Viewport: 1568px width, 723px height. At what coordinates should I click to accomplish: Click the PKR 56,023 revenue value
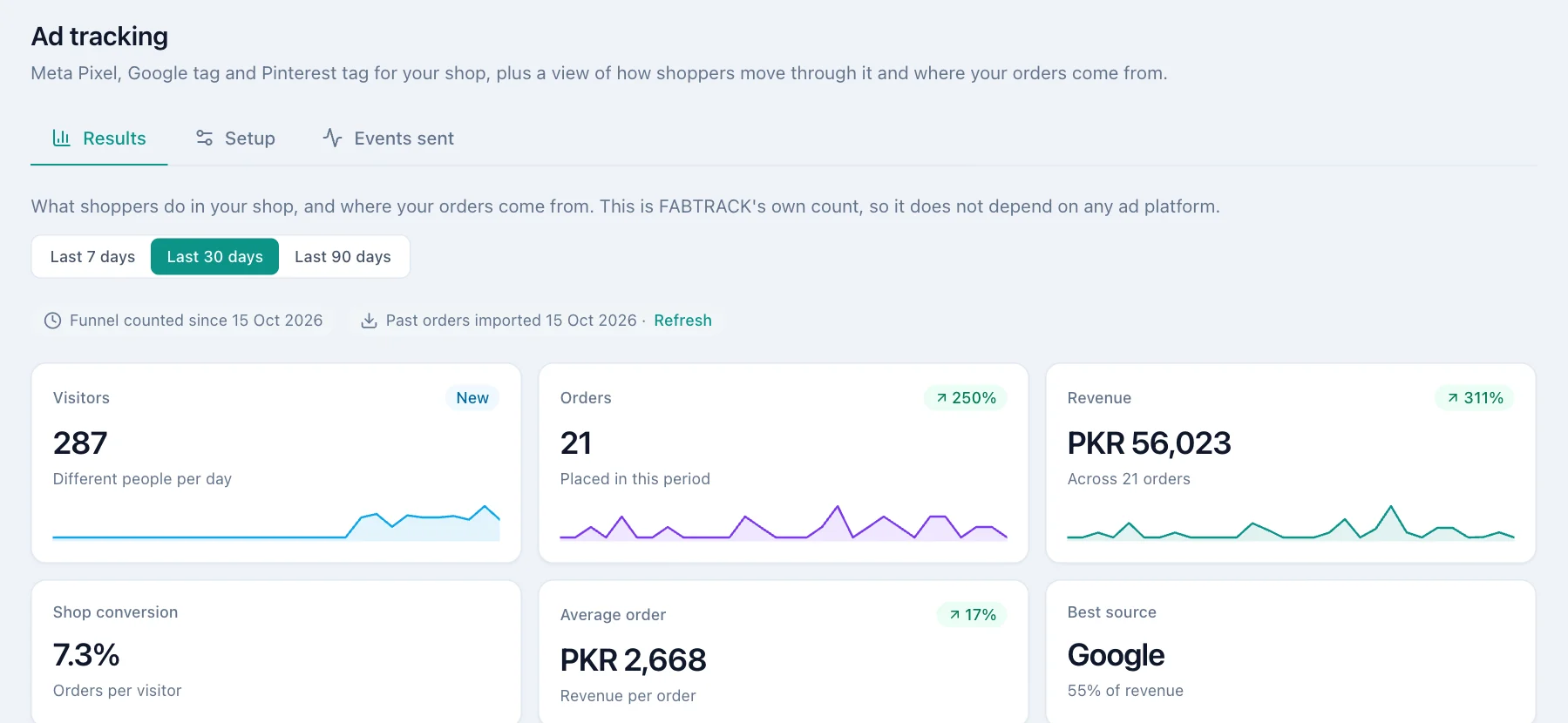coord(1149,443)
